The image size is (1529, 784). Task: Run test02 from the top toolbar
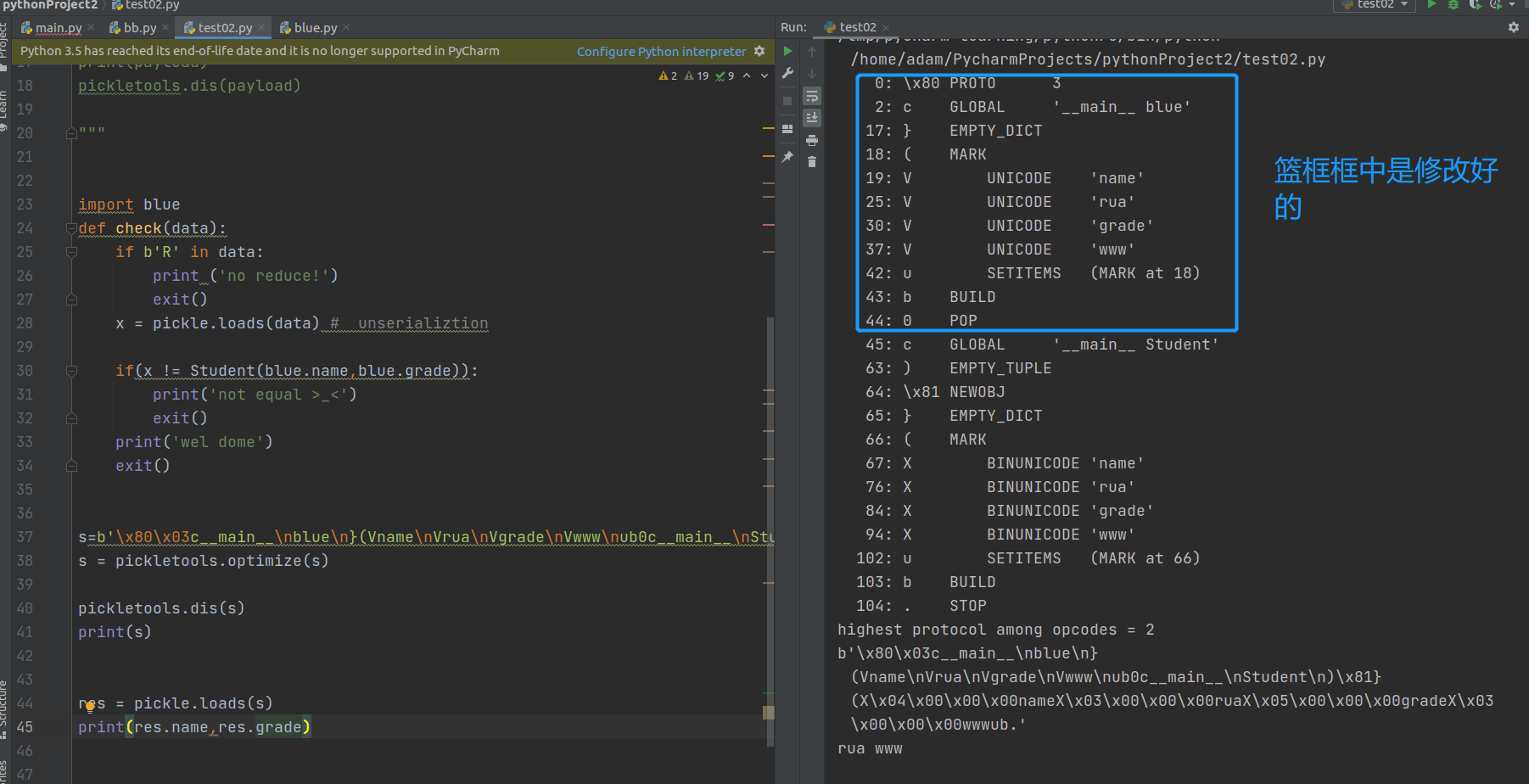pos(1432,4)
